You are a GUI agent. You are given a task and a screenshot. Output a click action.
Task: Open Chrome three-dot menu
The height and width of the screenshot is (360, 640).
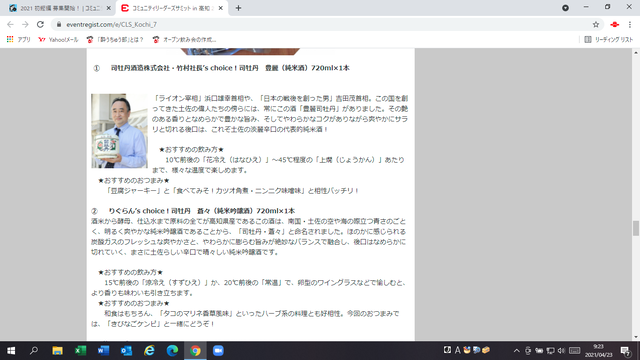pos(629,24)
